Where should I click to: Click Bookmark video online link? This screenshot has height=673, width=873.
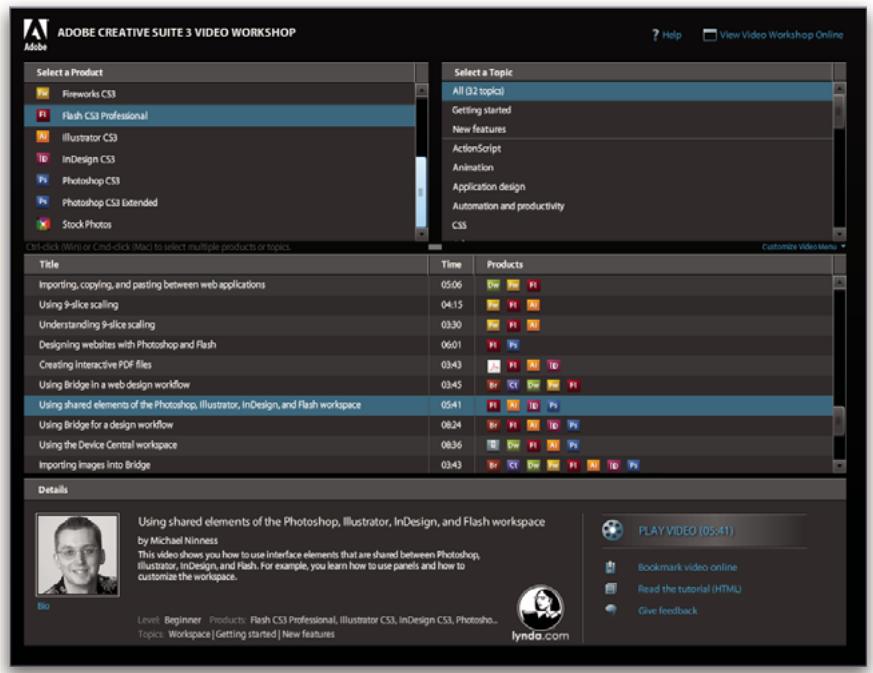pyautogui.click(x=687, y=567)
